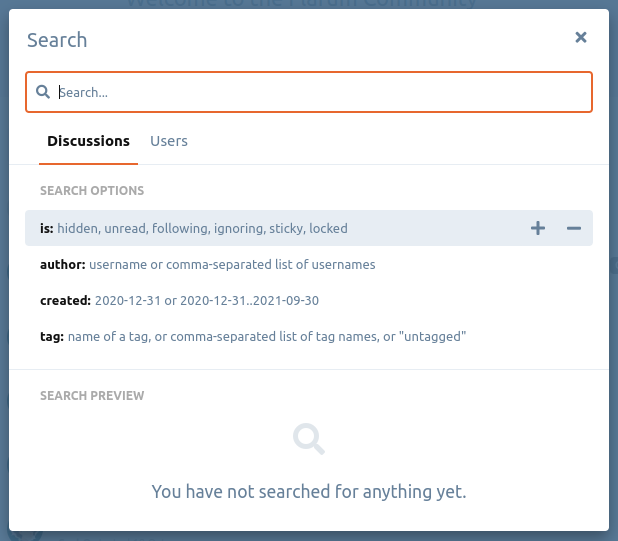Switch to the Users tab
Screen dimensions: 618x541
(169, 141)
